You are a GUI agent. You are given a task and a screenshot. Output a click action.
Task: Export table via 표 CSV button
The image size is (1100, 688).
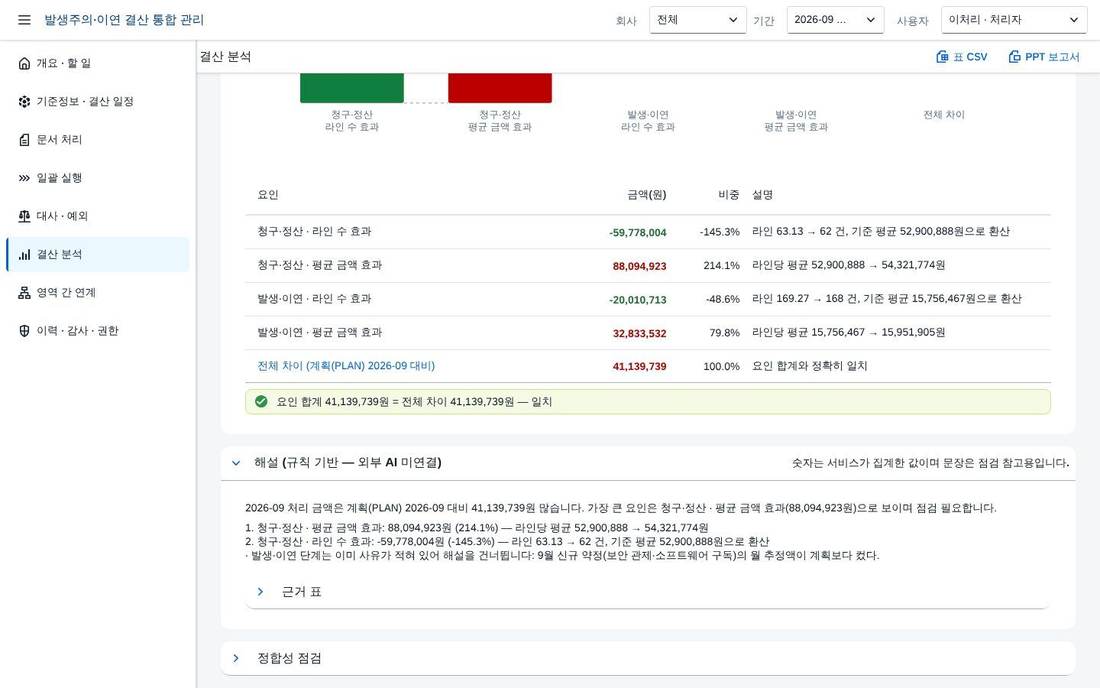pos(962,57)
